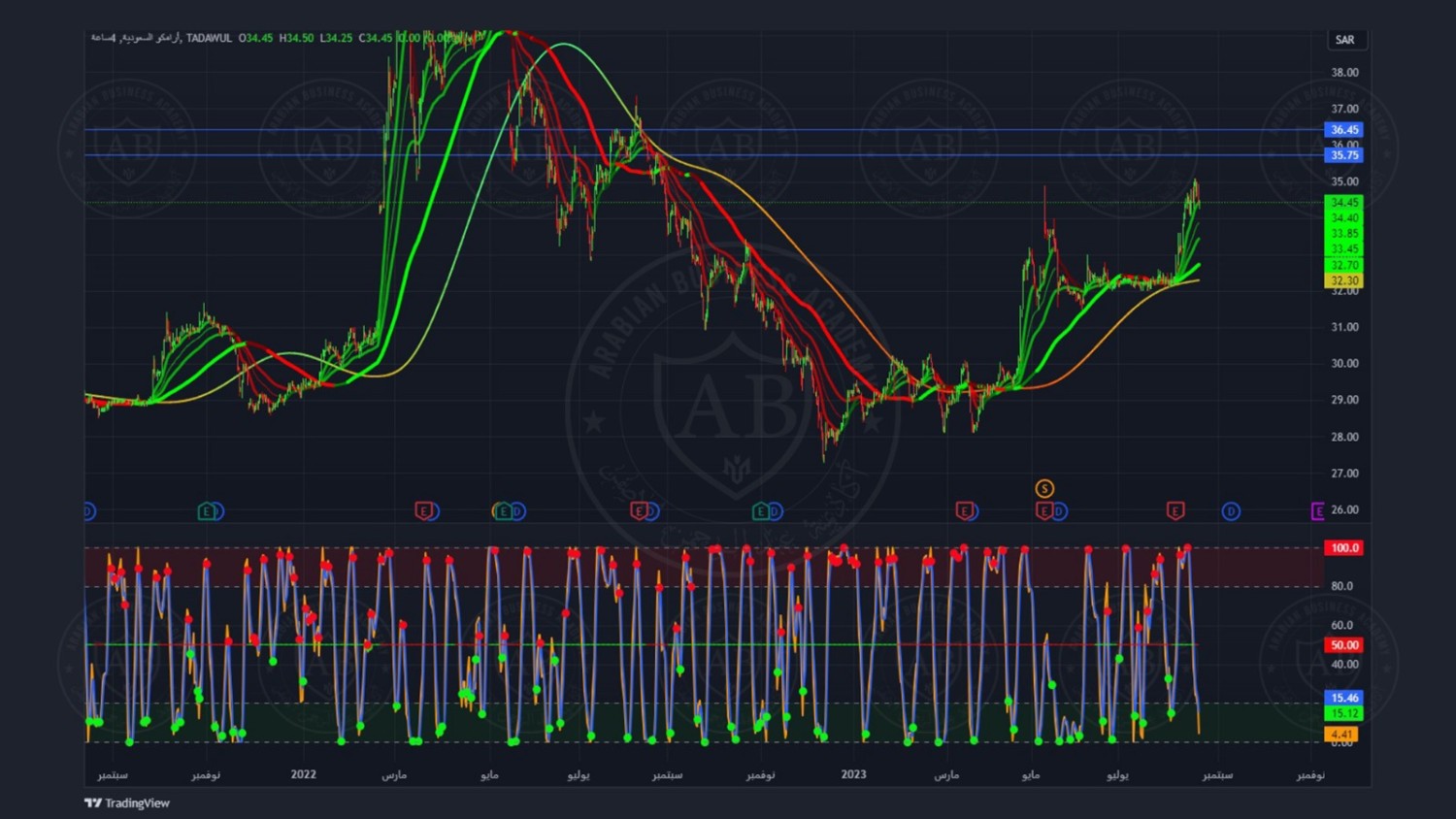This screenshot has height=819, width=1456.
Task: Click the 30.00 price axis label
Action: tap(1344, 363)
